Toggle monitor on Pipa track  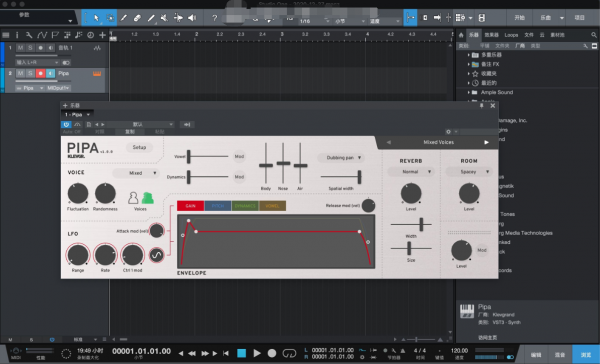[51, 73]
